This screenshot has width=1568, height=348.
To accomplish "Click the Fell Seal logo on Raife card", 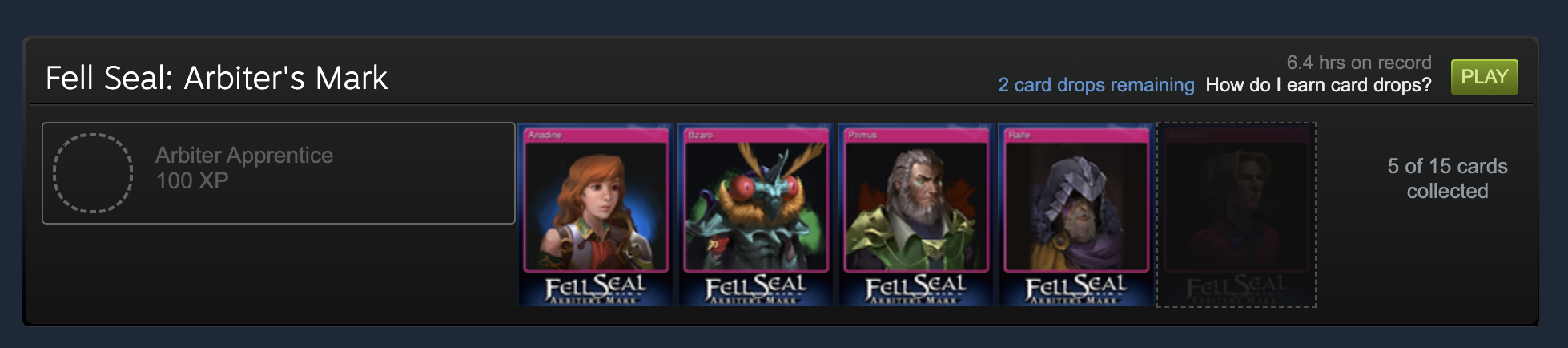I will pyautogui.click(x=1075, y=289).
